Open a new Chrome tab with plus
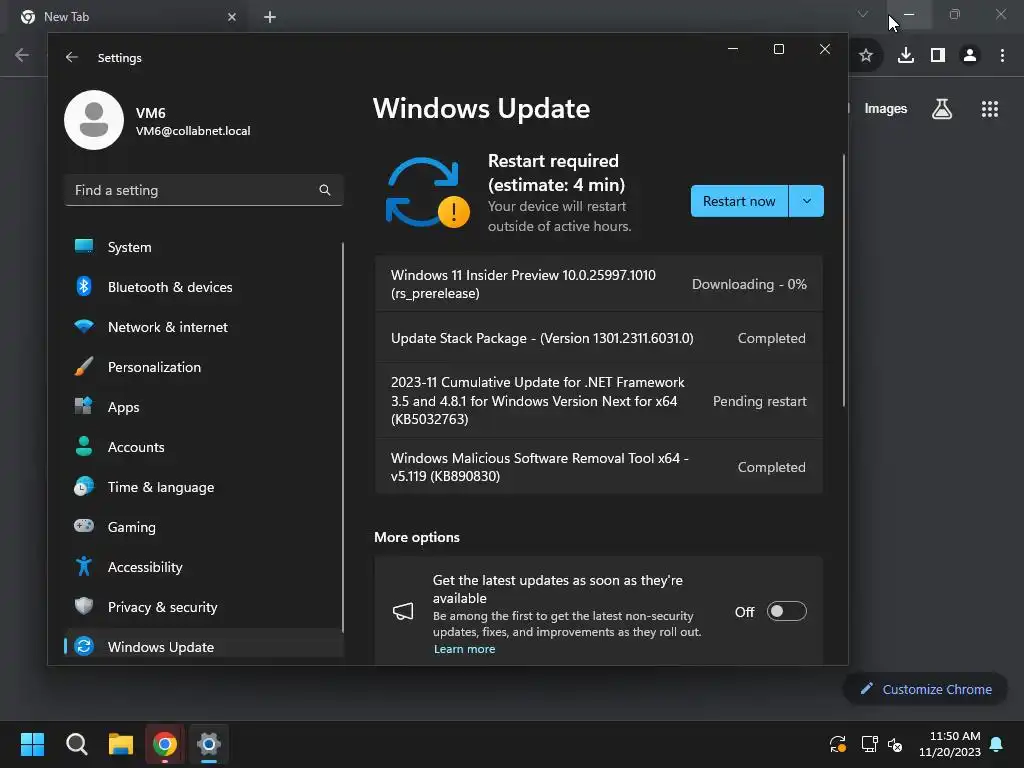 coord(270,17)
